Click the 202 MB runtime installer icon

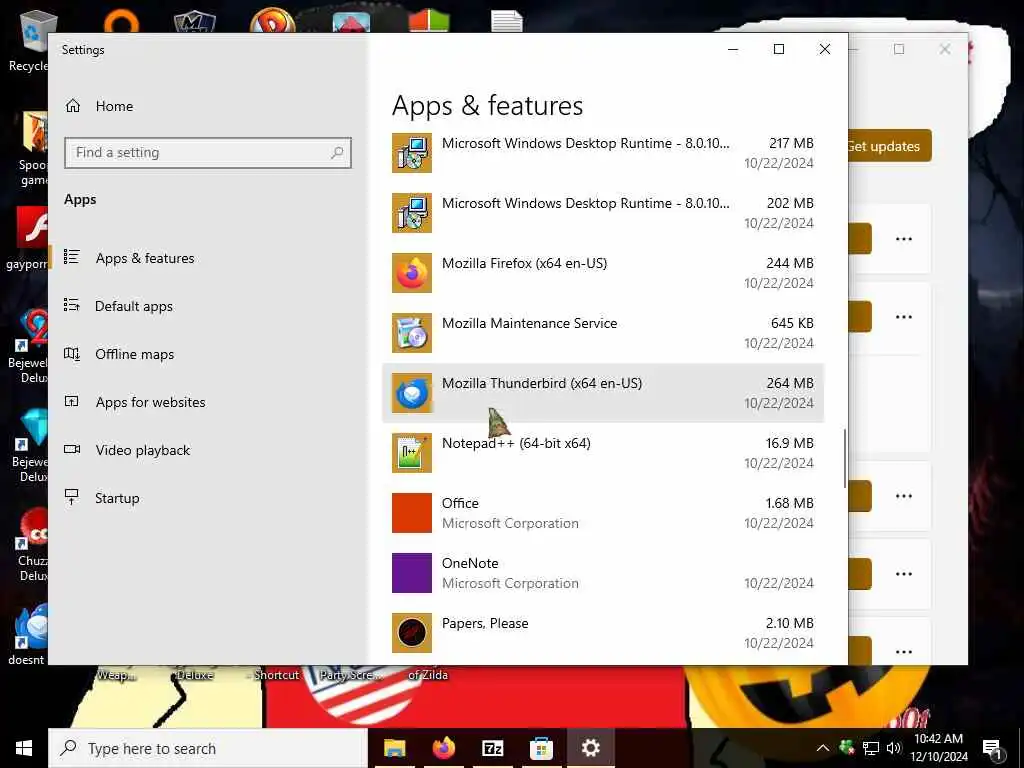(x=411, y=213)
